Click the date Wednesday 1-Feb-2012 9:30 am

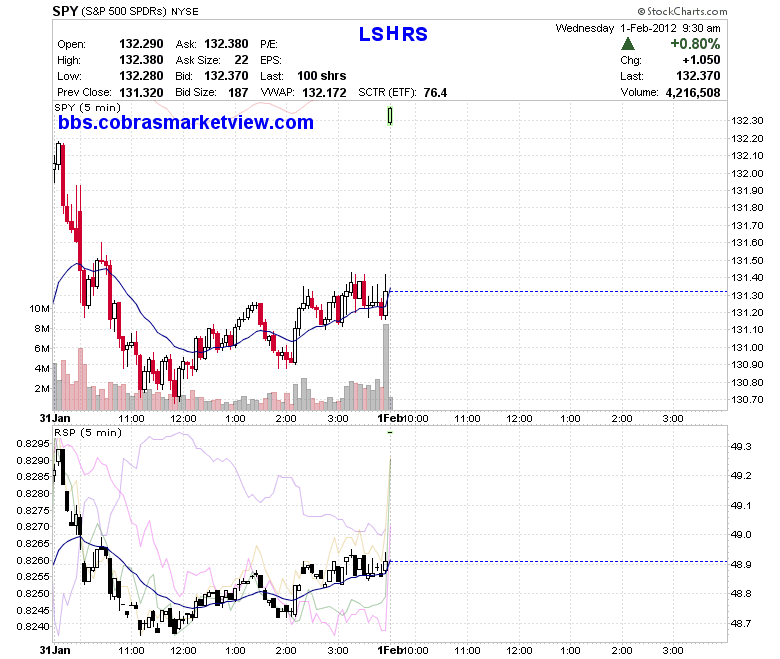click(638, 28)
